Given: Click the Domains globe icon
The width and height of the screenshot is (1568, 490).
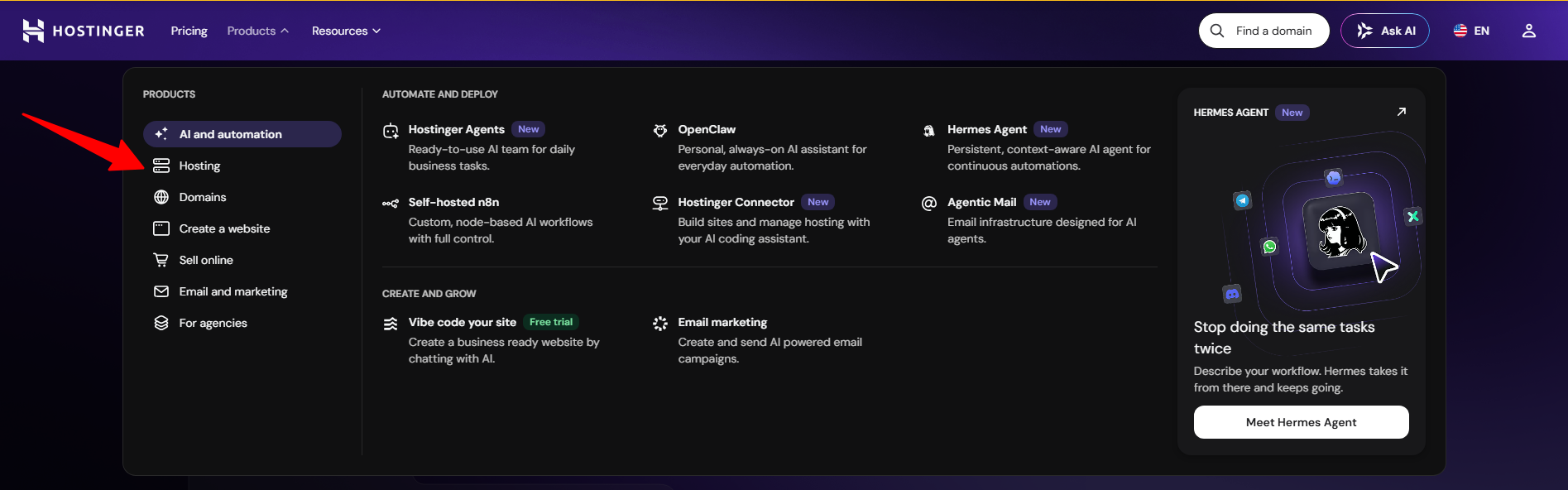Looking at the screenshot, I should pos(161,197).
